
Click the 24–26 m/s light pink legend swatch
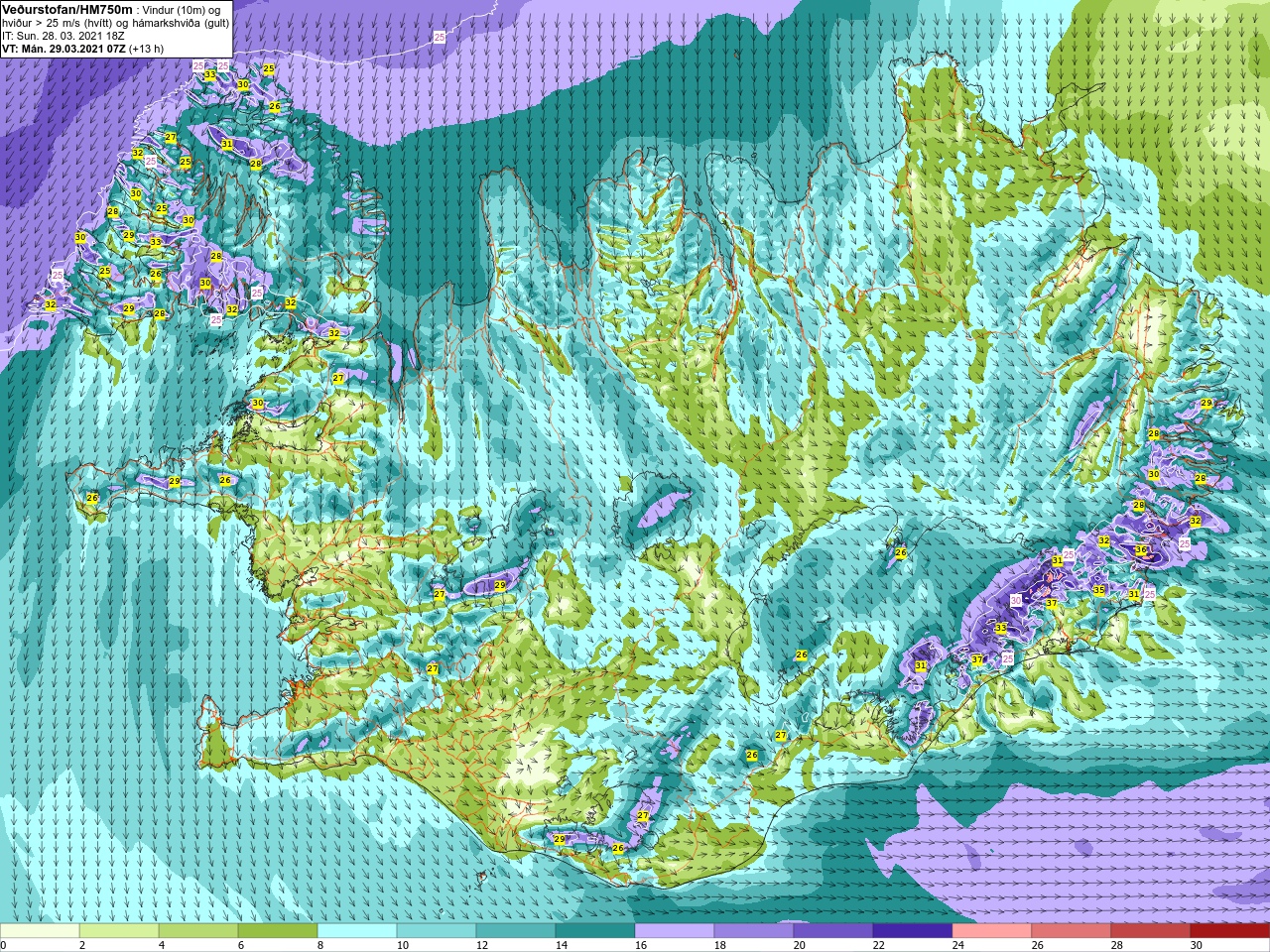(992, 931)
